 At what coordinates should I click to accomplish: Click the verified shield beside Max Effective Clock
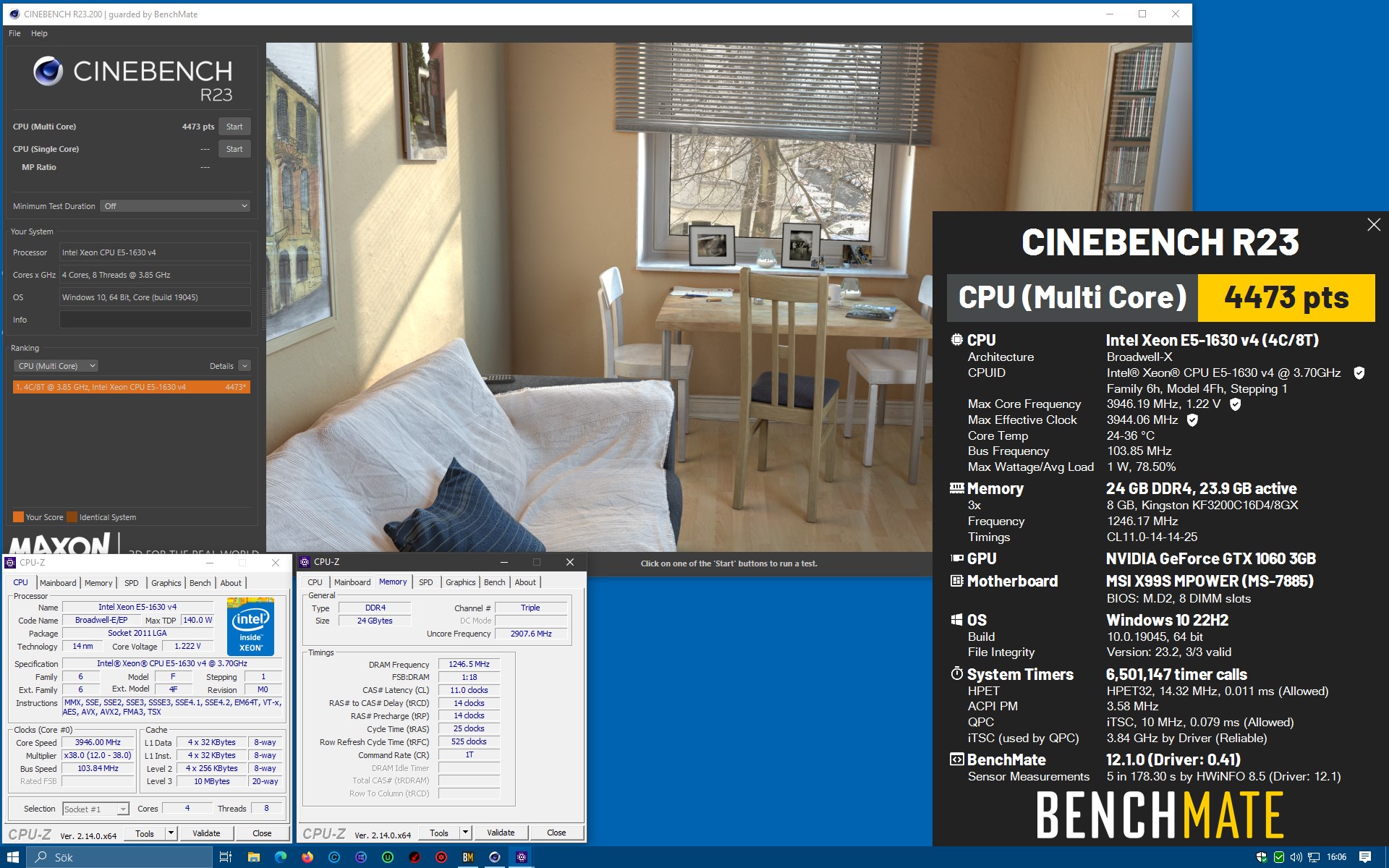[1192, 420]
